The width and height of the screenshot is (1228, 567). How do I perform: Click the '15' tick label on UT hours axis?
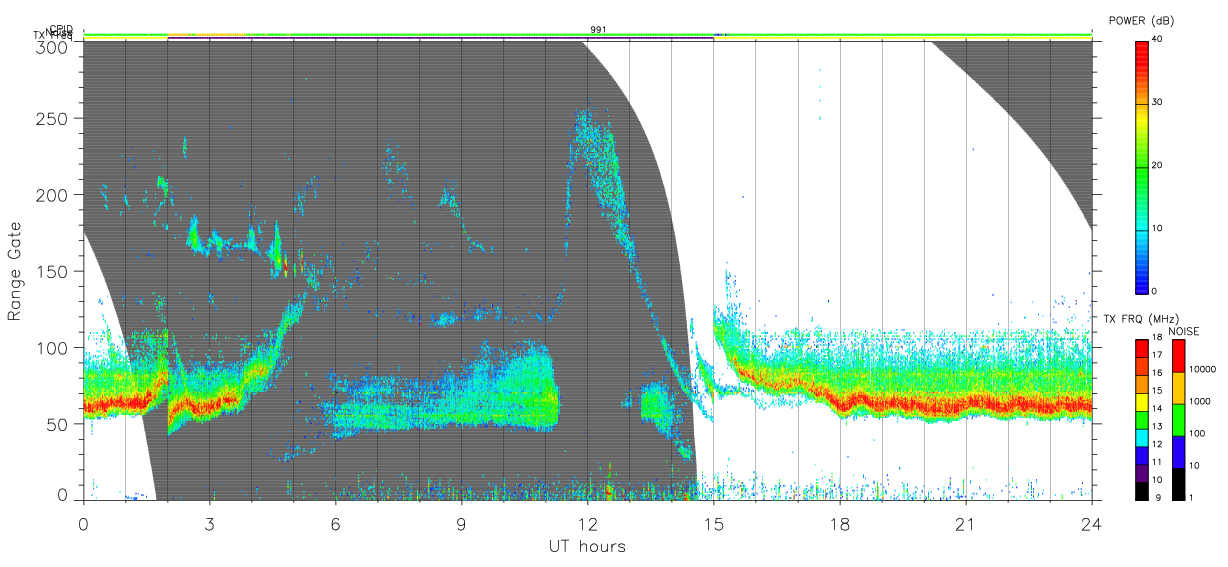tap(713, 523)
